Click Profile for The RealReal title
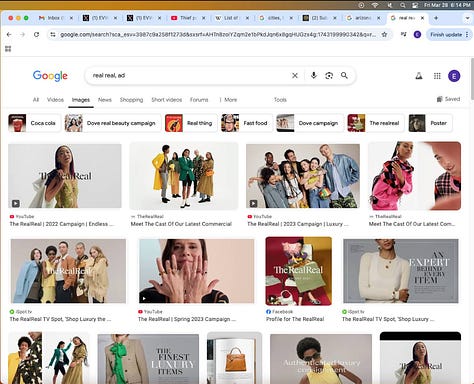Screen dimensions: 474x384 (295, 319)
